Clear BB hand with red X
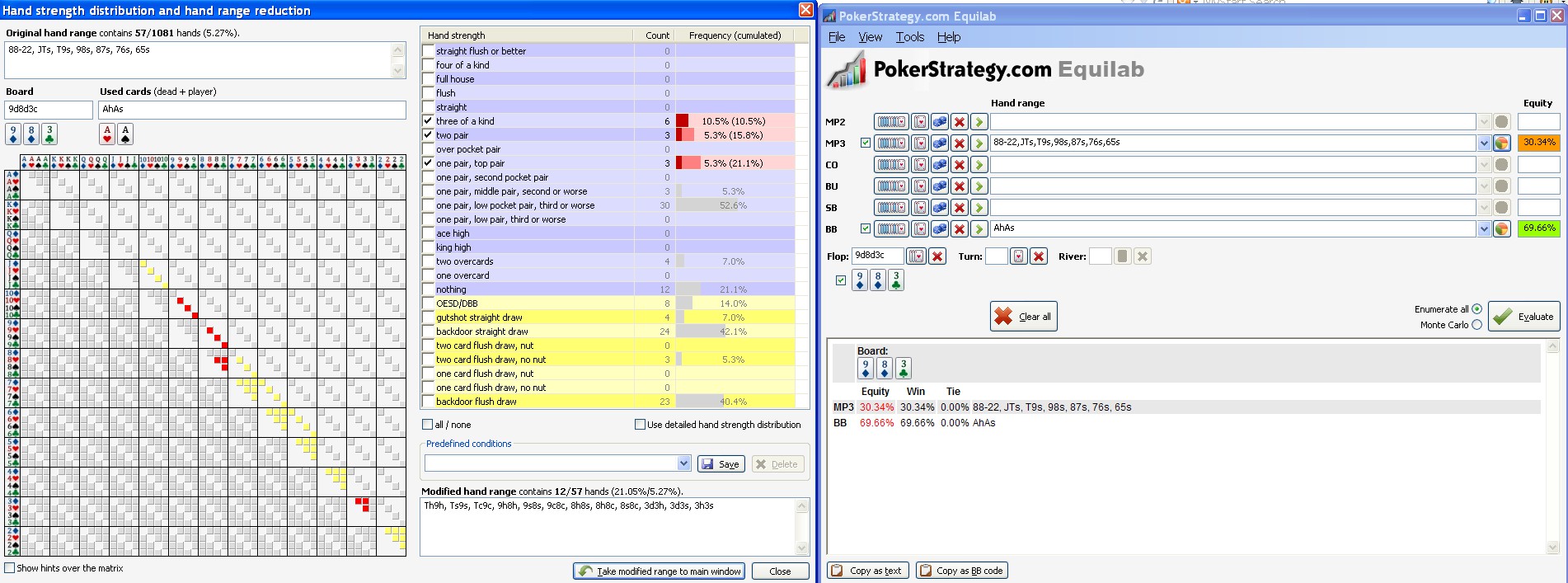 [x=960, y=228]
